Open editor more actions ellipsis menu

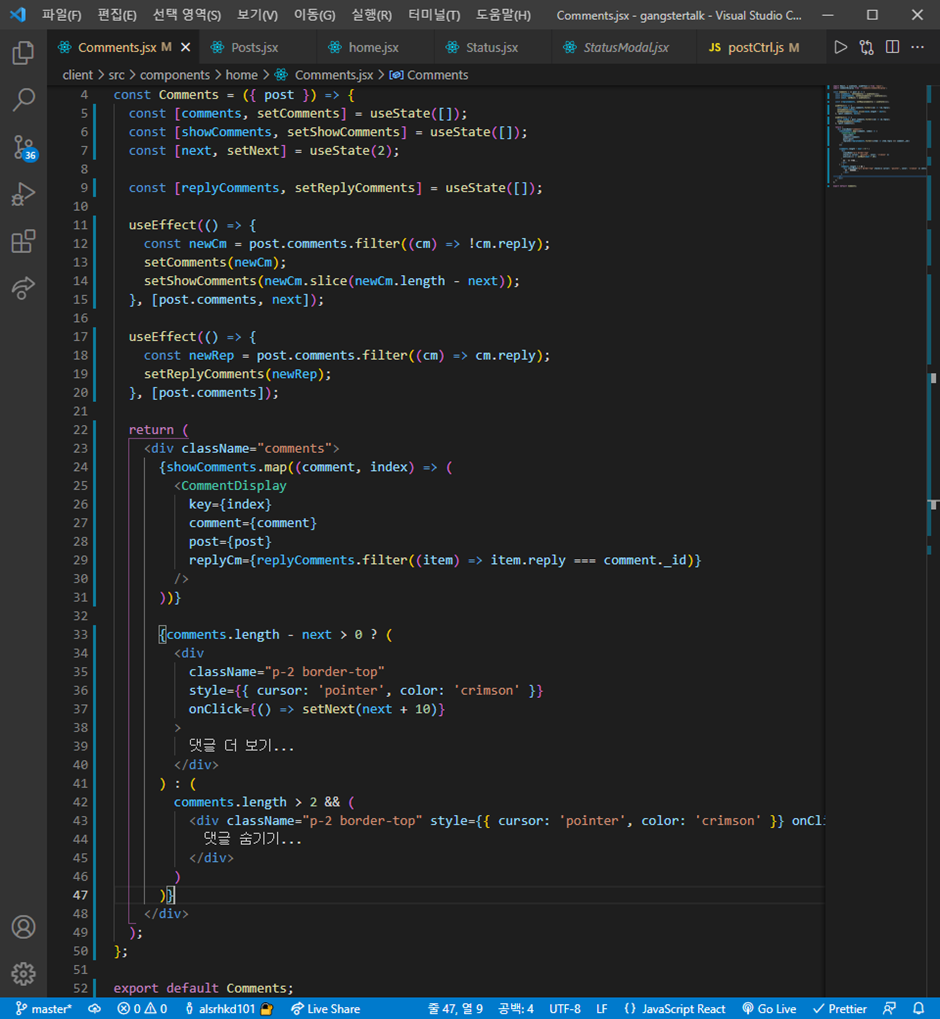click(x=917, y=46)
